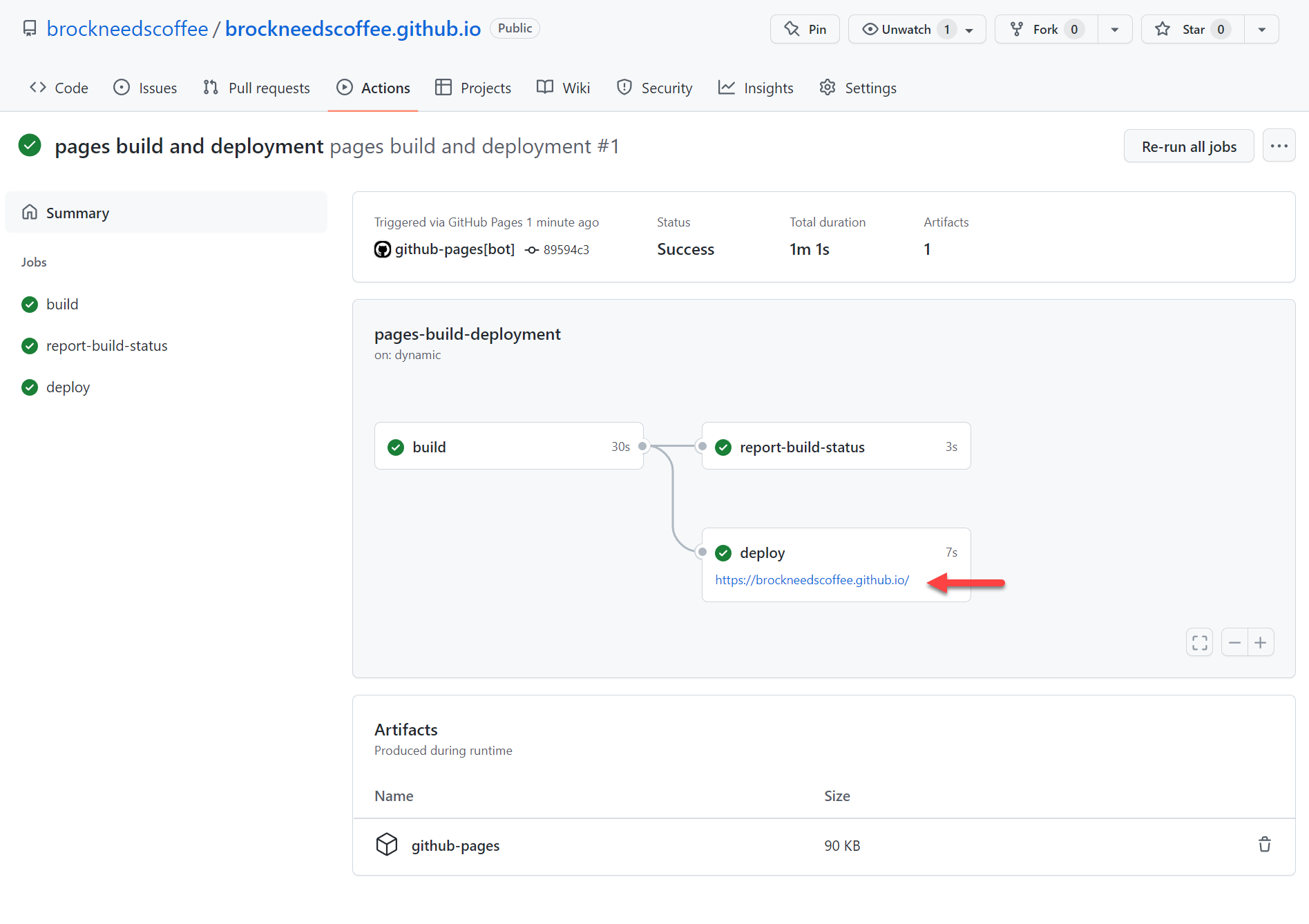Click the Artifacts count 1

pyautogui.click(x=927, y=249)
